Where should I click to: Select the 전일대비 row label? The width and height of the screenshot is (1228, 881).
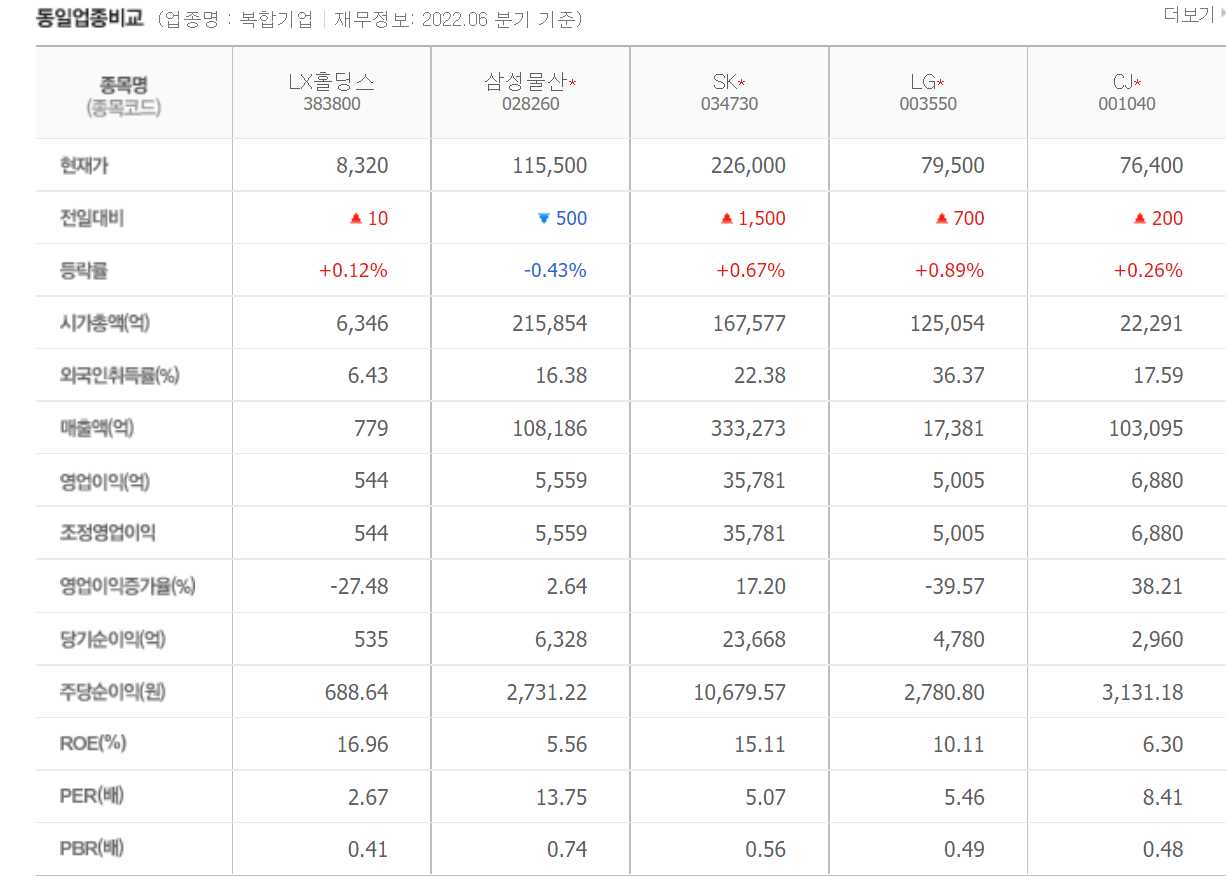tap(92, 218)
